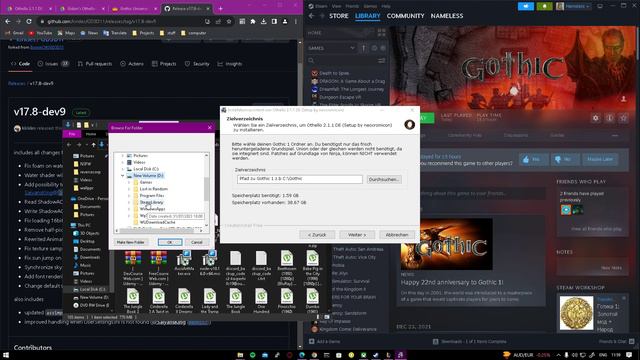Open Steam library advanced filter icon

(x=381, y=60)
